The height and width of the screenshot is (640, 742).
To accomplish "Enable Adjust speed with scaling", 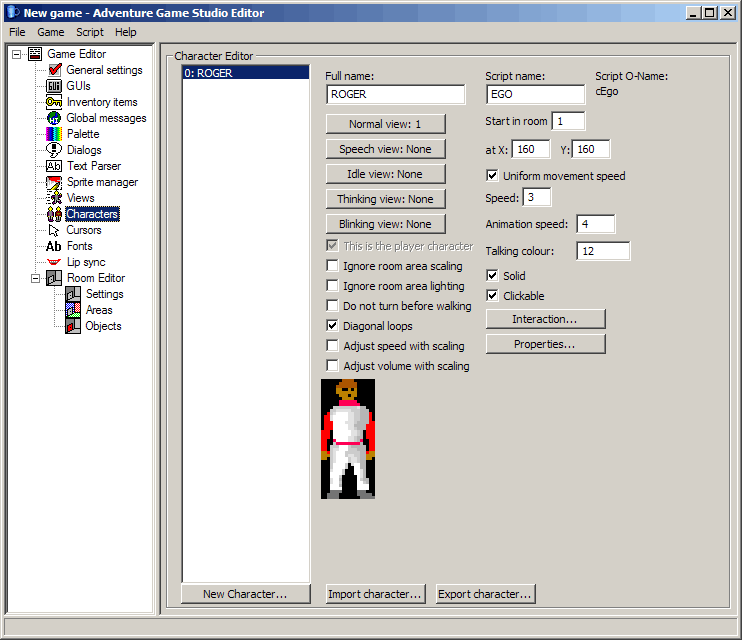I will coord(333,346).
